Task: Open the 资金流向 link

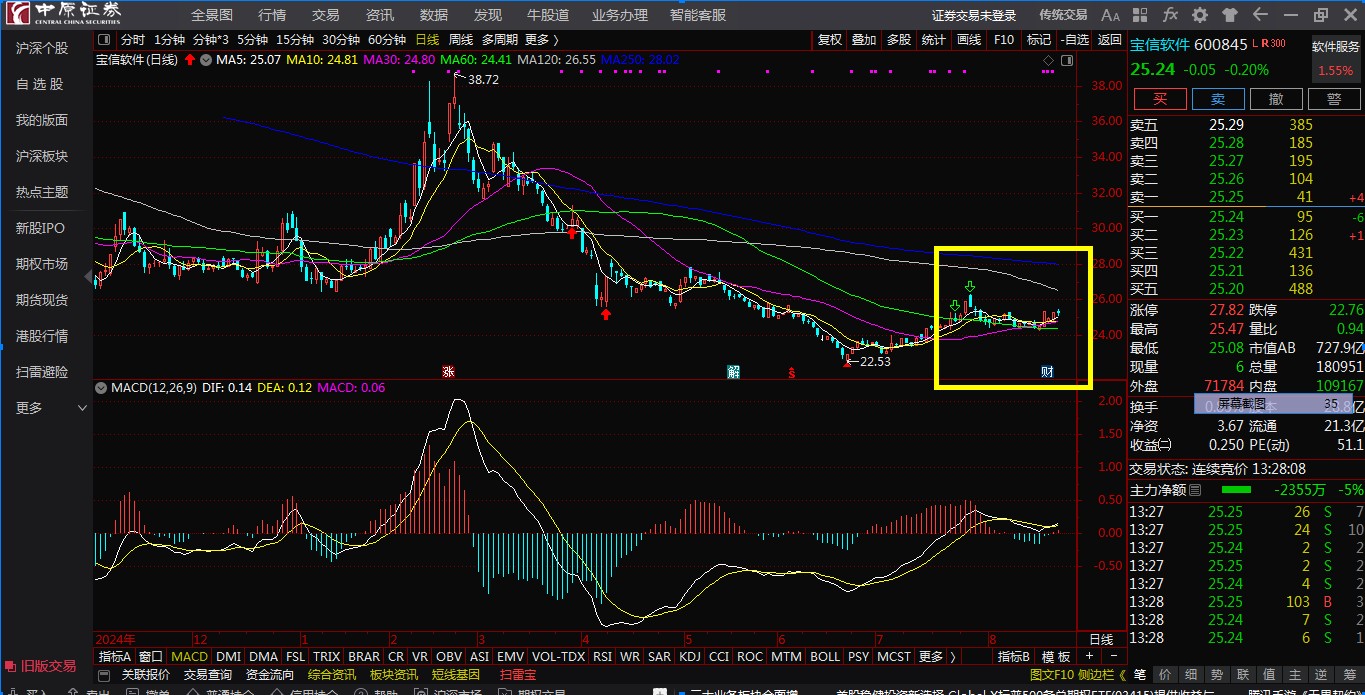Action: coord(270,675)
